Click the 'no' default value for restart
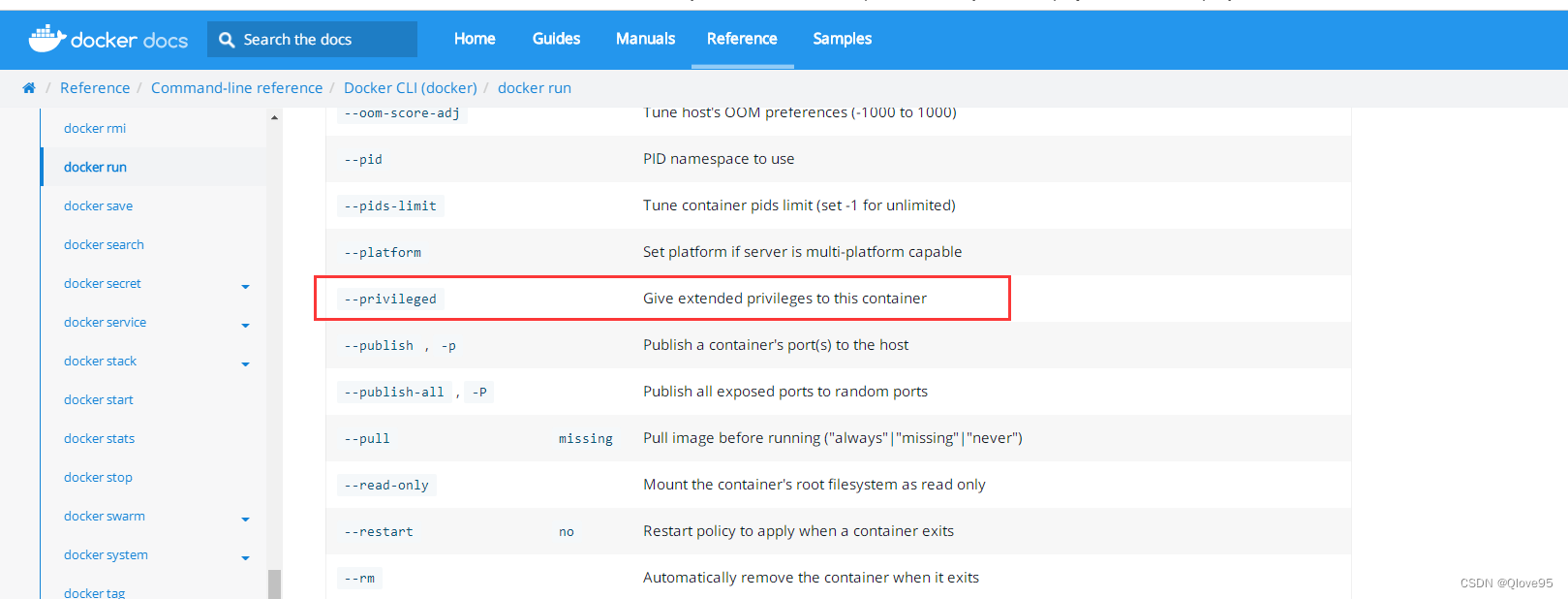This screenshot has width=1568, height=599. point(567,531)
